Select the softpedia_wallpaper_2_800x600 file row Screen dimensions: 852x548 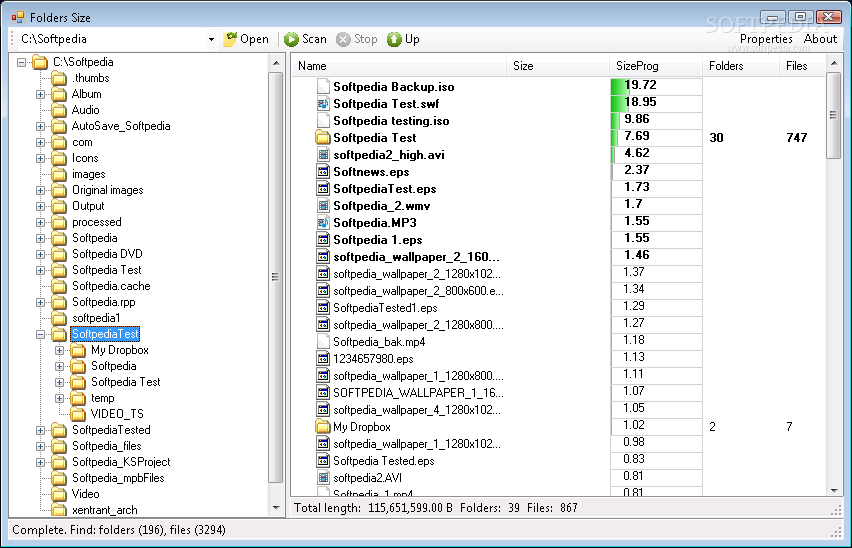[559, 291]
